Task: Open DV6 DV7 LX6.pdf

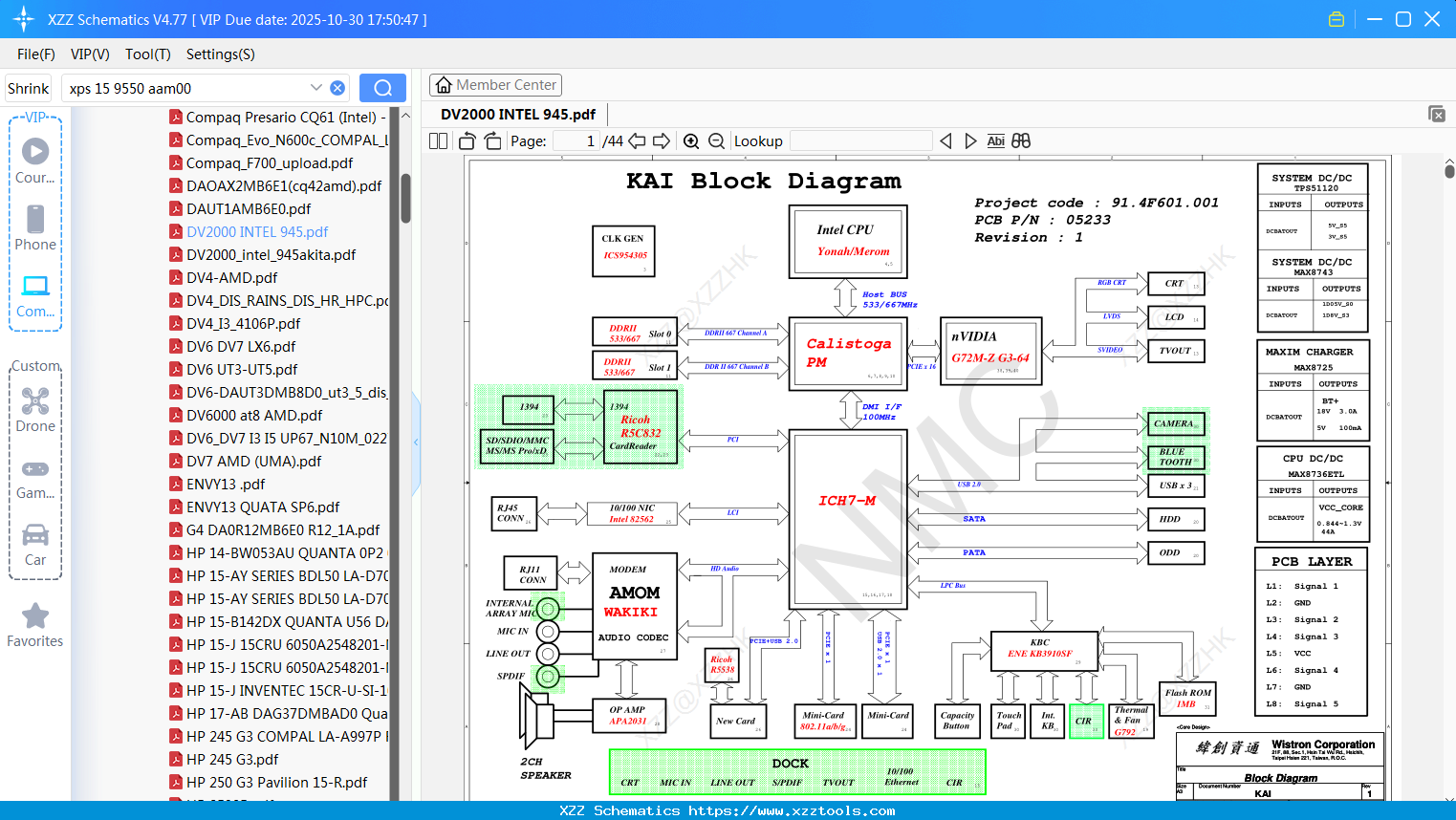Action: [x=233, y=346]
